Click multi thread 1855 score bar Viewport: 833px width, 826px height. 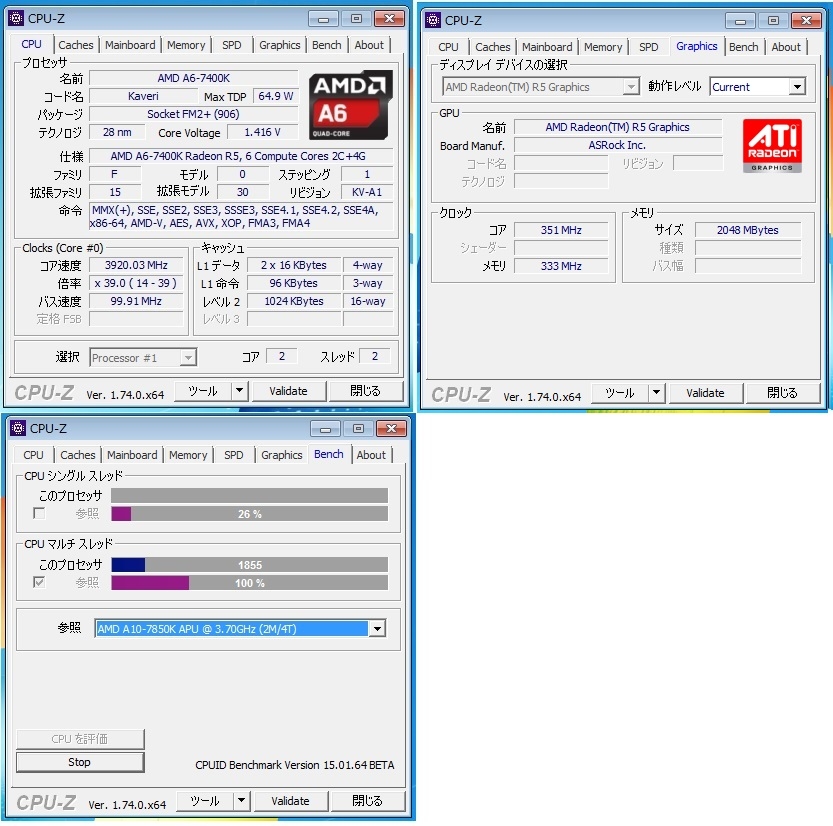pyautogui.click(x=249, y=565)
